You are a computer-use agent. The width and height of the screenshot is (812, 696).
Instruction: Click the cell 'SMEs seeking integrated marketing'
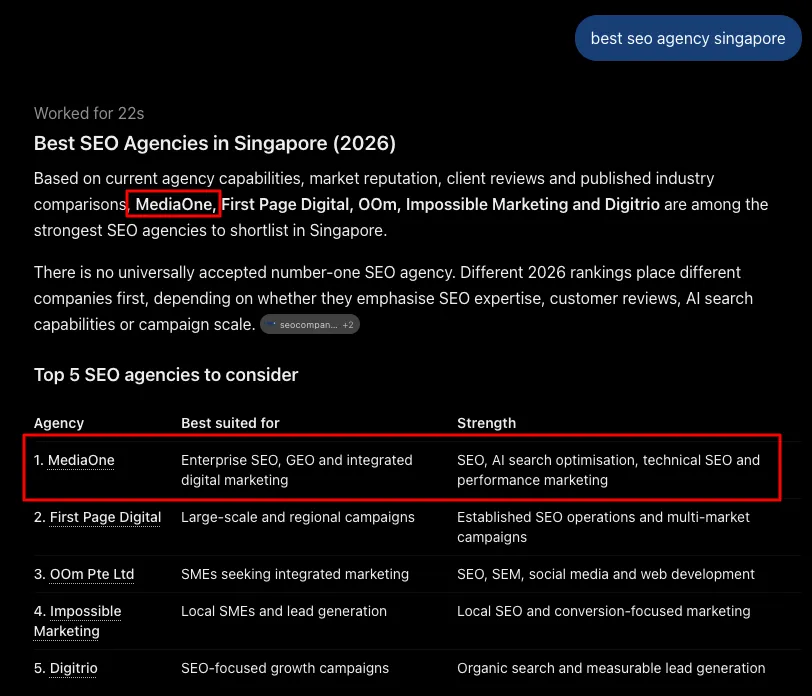click(295, 574)
